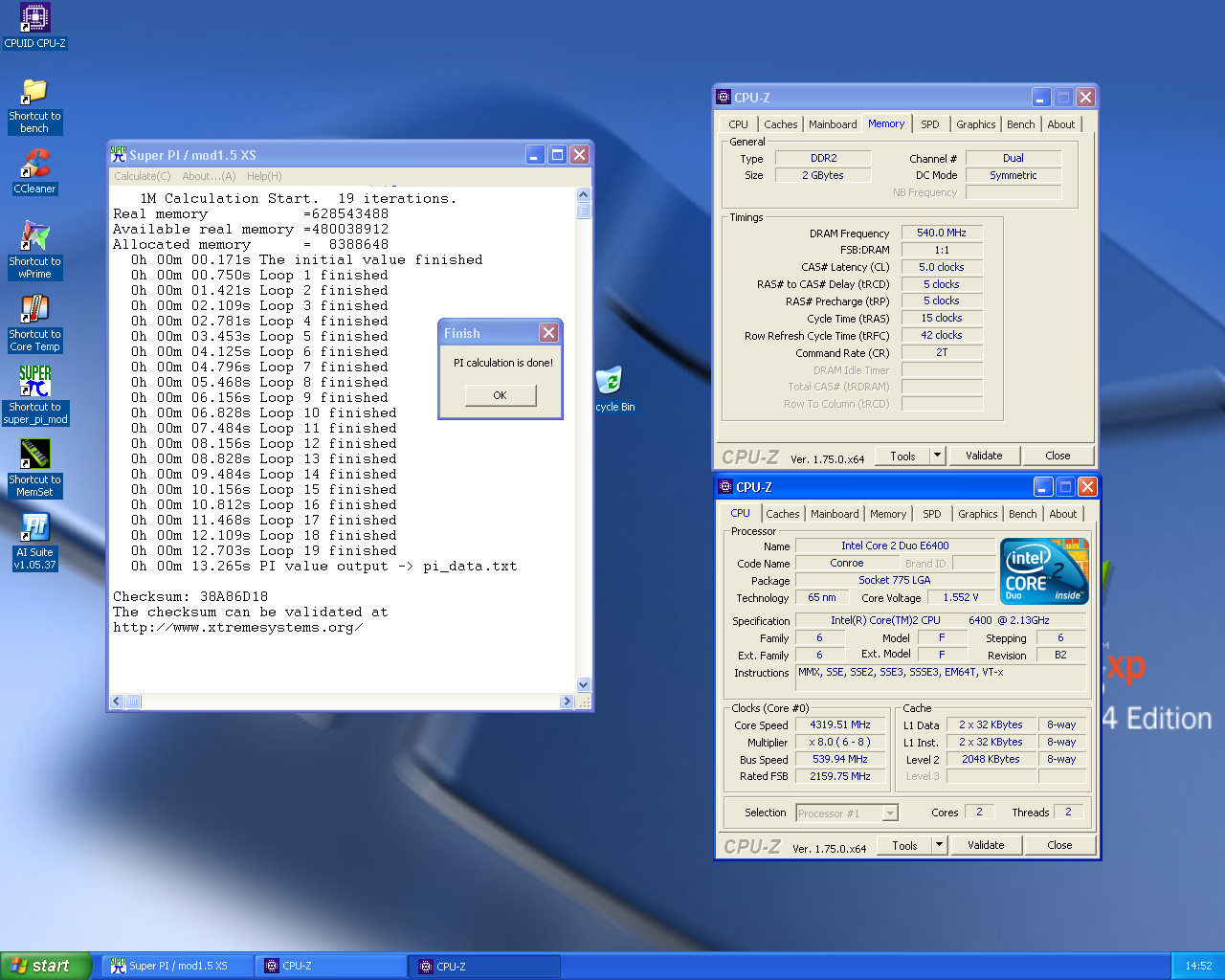Click the CAS# Latency 5.0 clocks value

[942, 268]
